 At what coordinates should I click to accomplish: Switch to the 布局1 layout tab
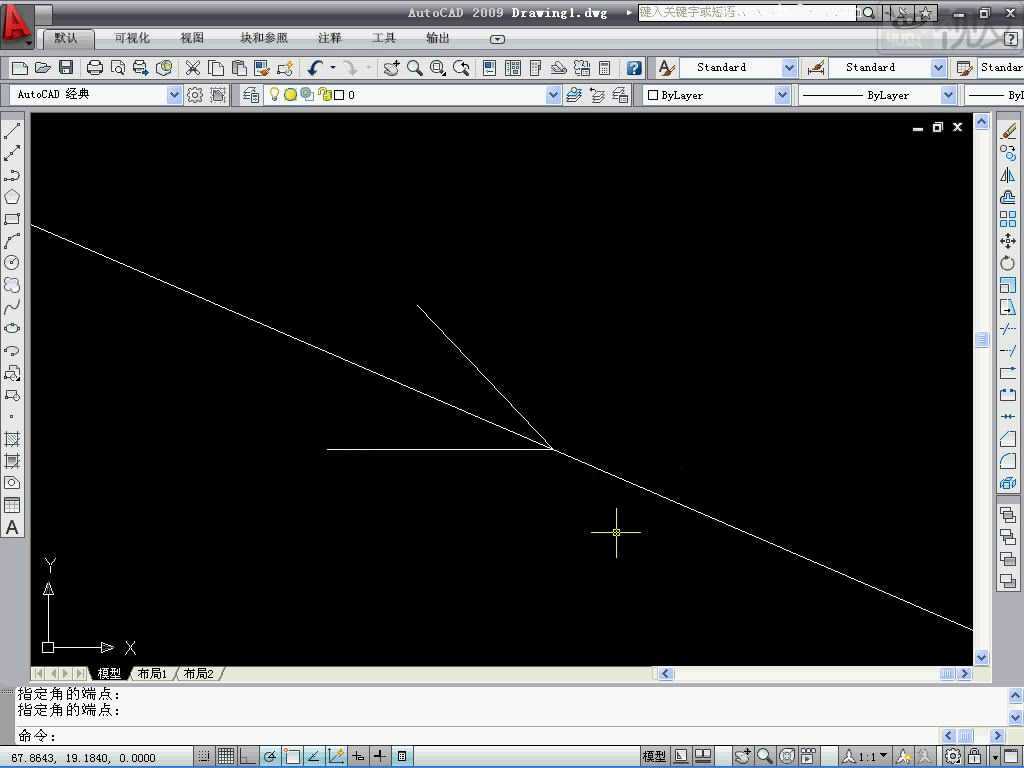(x=152, y=673)
